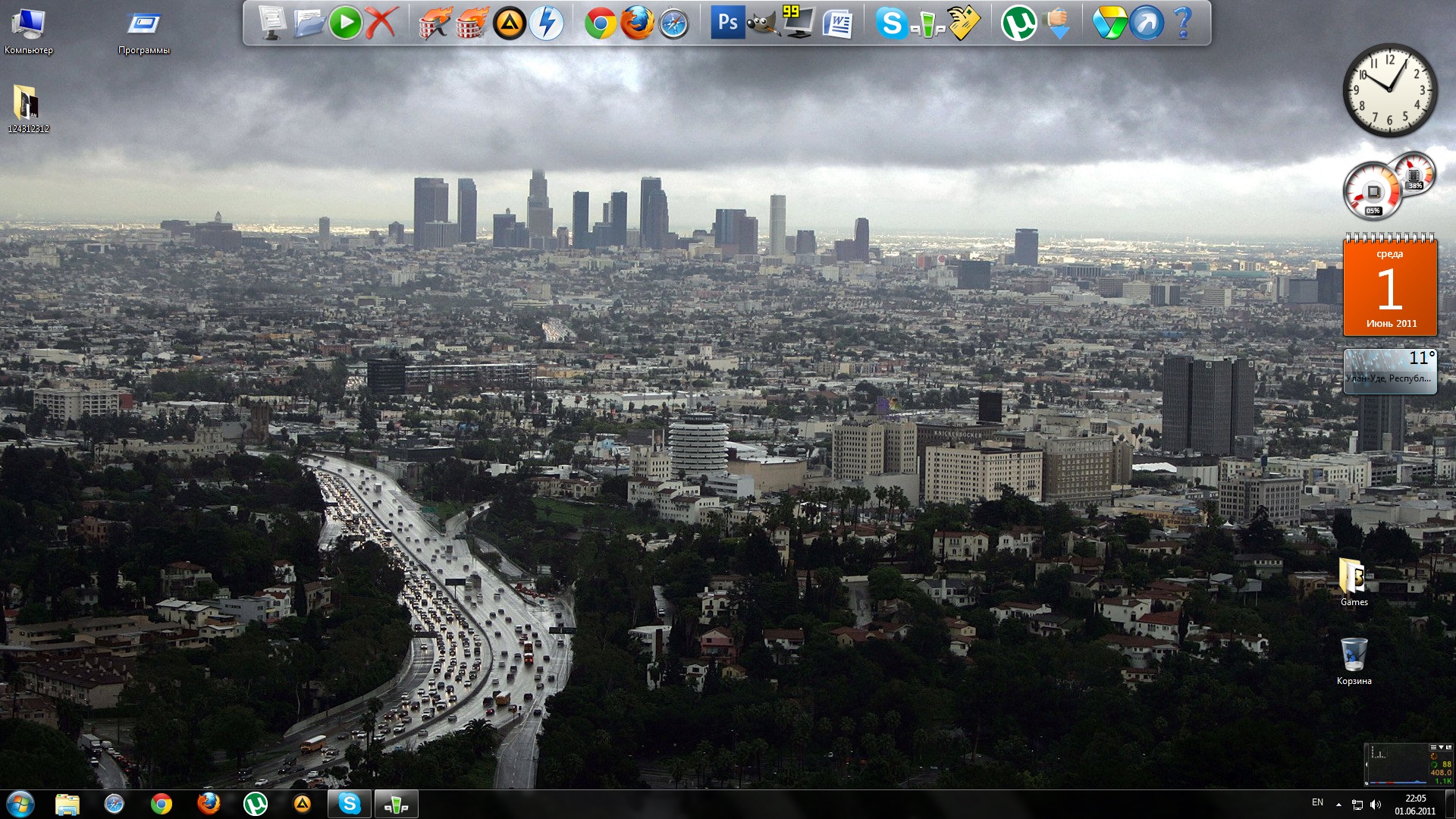Open uTorrent from the top dock
The image size is (1456, 819).
pyautogui.click(x=1018, y=24)
